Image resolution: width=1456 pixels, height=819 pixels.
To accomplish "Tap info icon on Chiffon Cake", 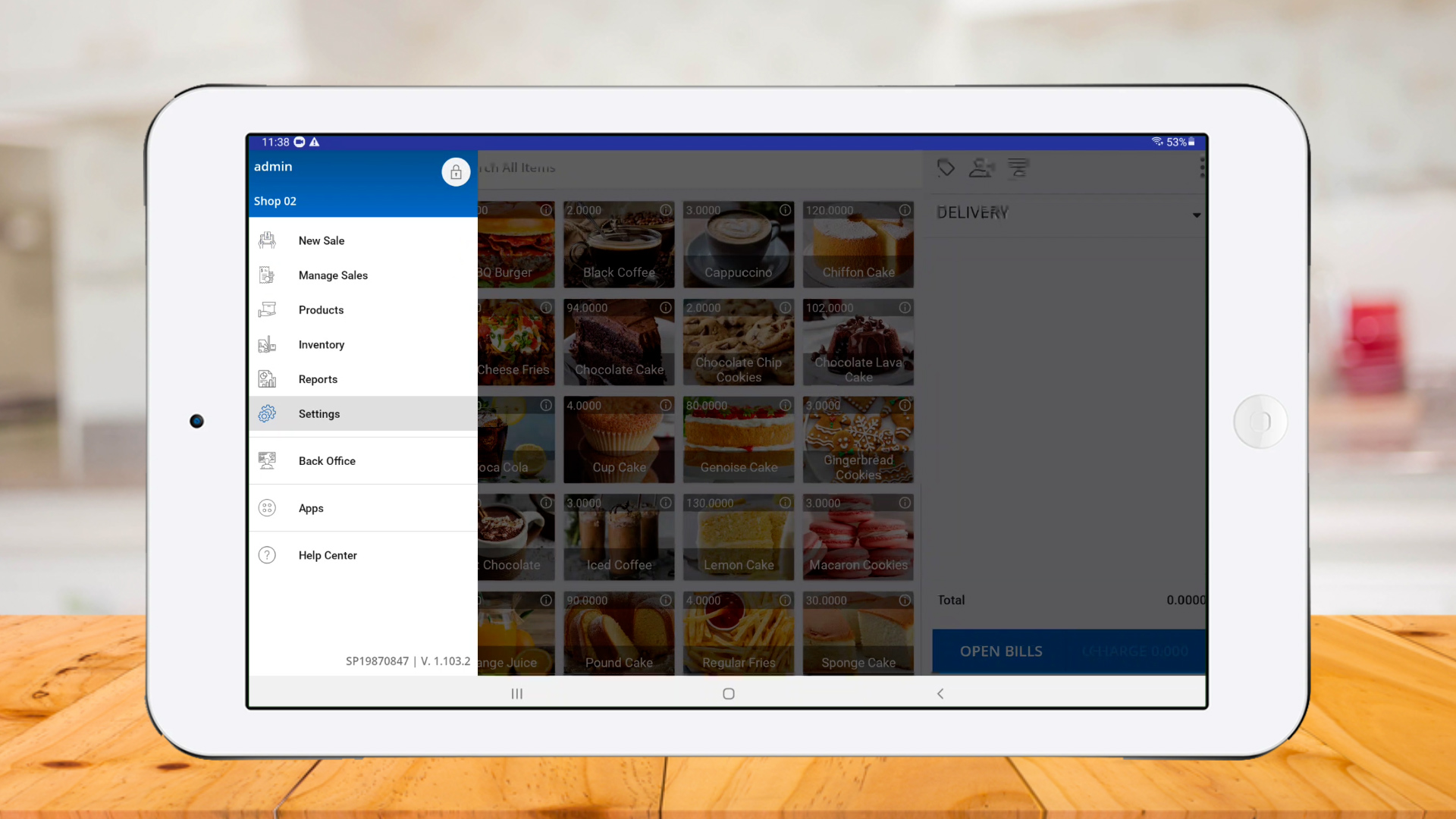I will click(x=905, y=210).
